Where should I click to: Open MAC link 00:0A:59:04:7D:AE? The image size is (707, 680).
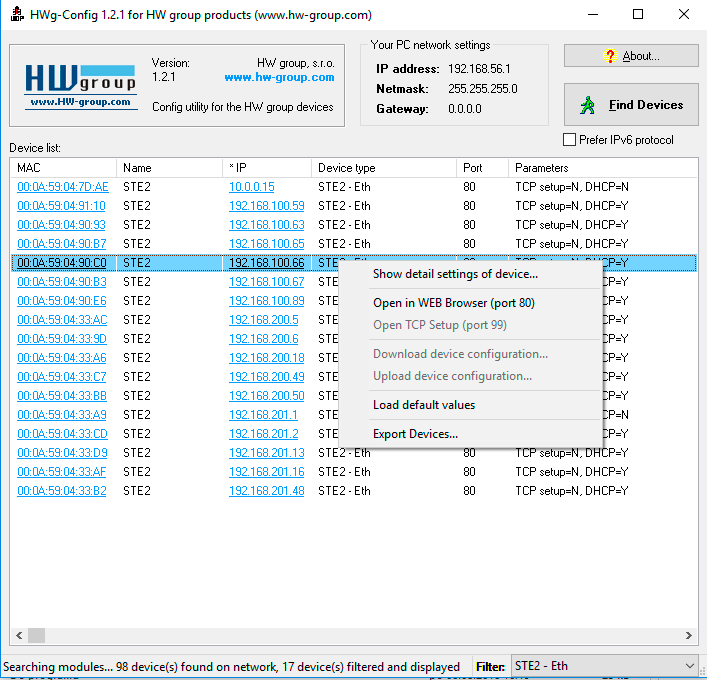[63, 187]
